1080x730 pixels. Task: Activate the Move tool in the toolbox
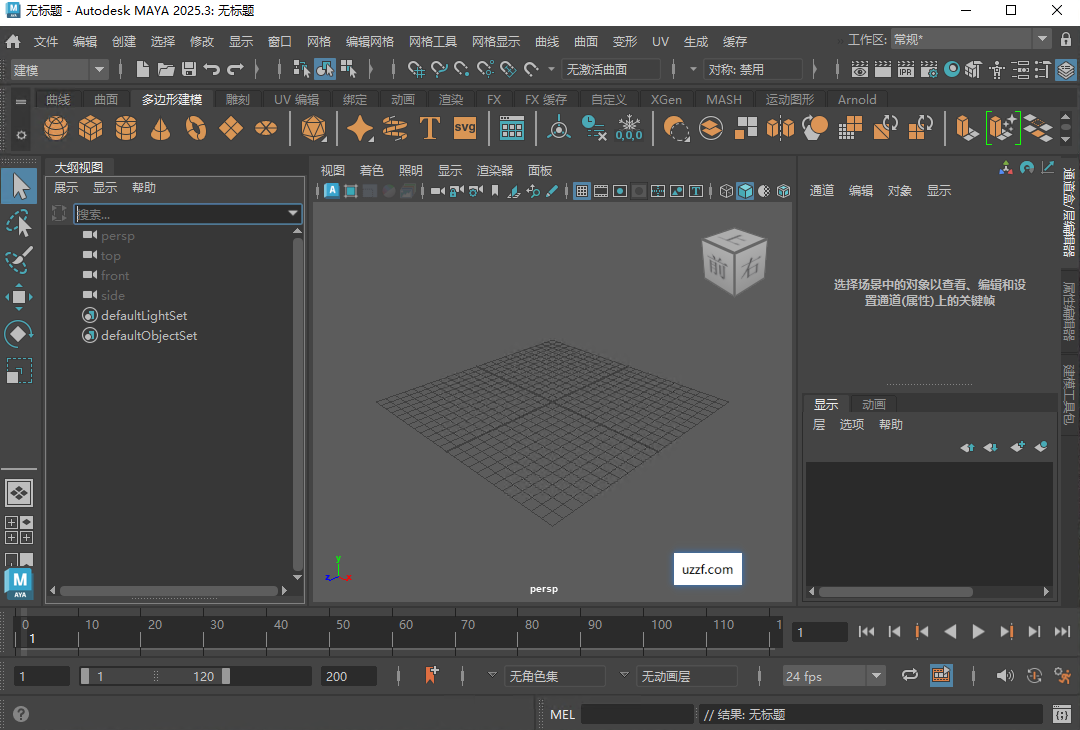[x=19, y=297]
